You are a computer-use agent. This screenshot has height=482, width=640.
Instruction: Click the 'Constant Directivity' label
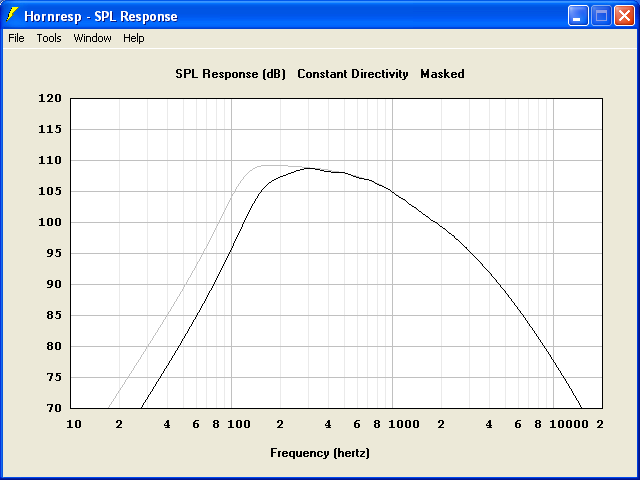tap(353, 74)
